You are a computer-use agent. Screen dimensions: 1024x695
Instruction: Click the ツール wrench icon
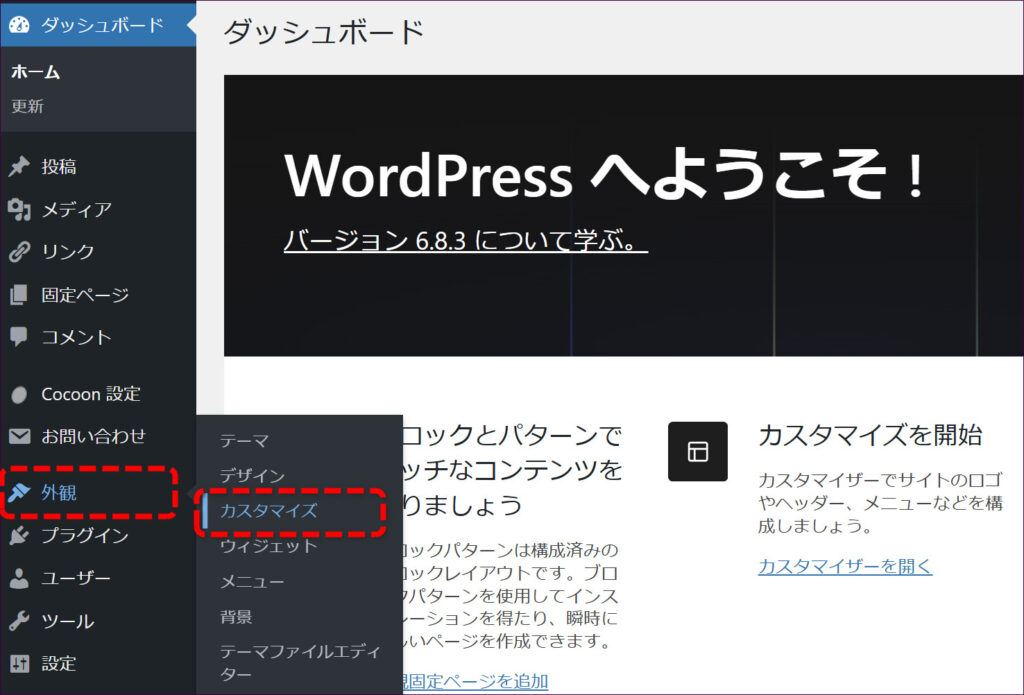19,621
